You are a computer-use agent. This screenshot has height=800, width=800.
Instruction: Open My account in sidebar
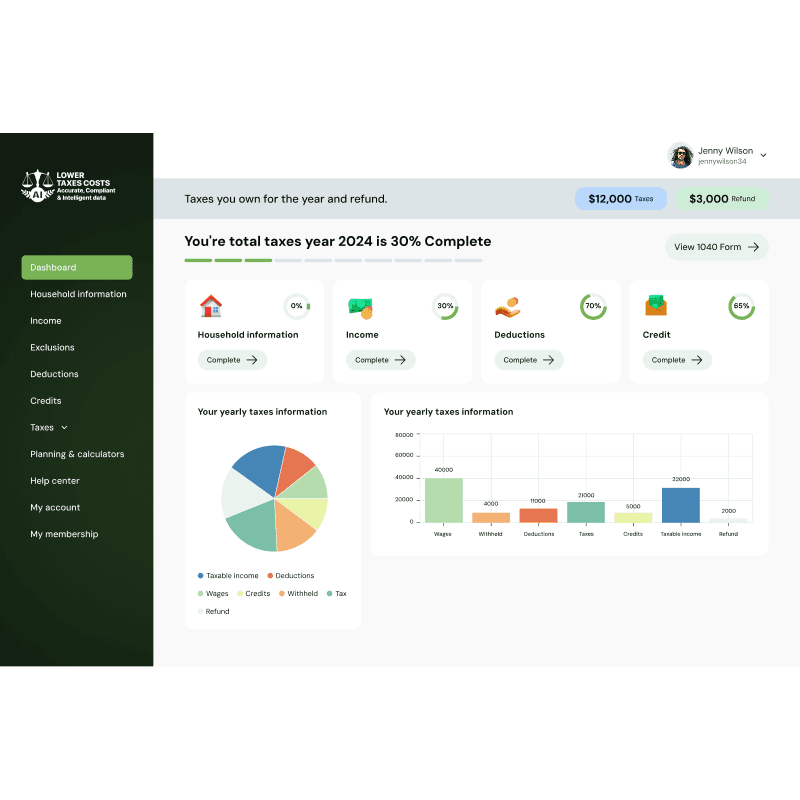(x=55, y=508)
